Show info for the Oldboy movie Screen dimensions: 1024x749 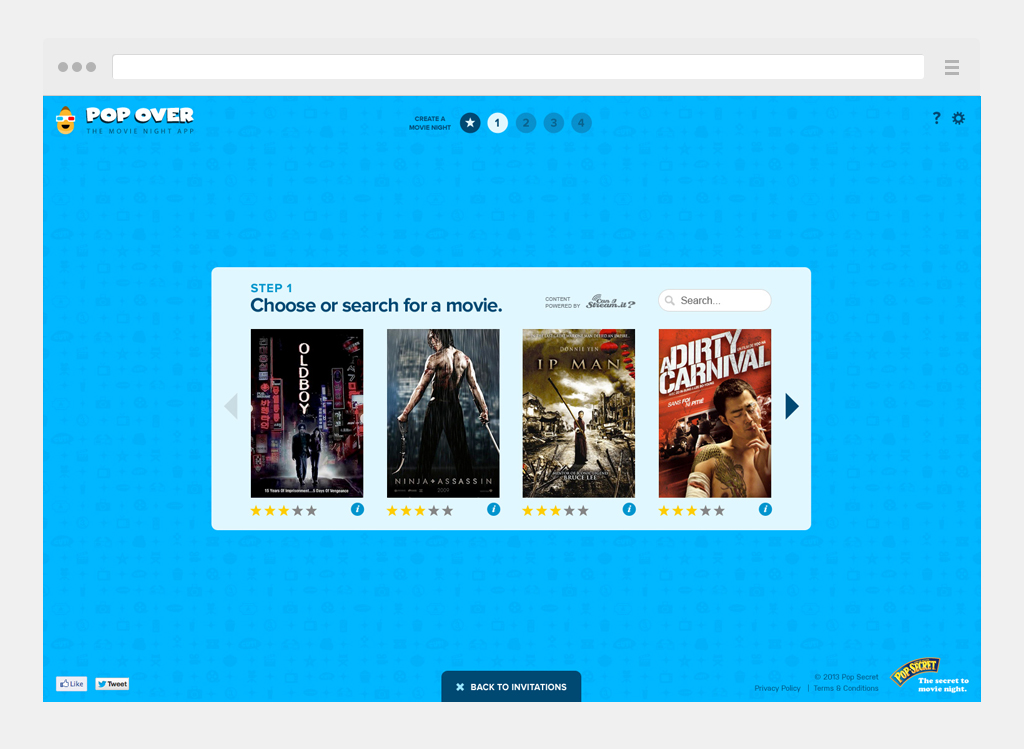357,509
